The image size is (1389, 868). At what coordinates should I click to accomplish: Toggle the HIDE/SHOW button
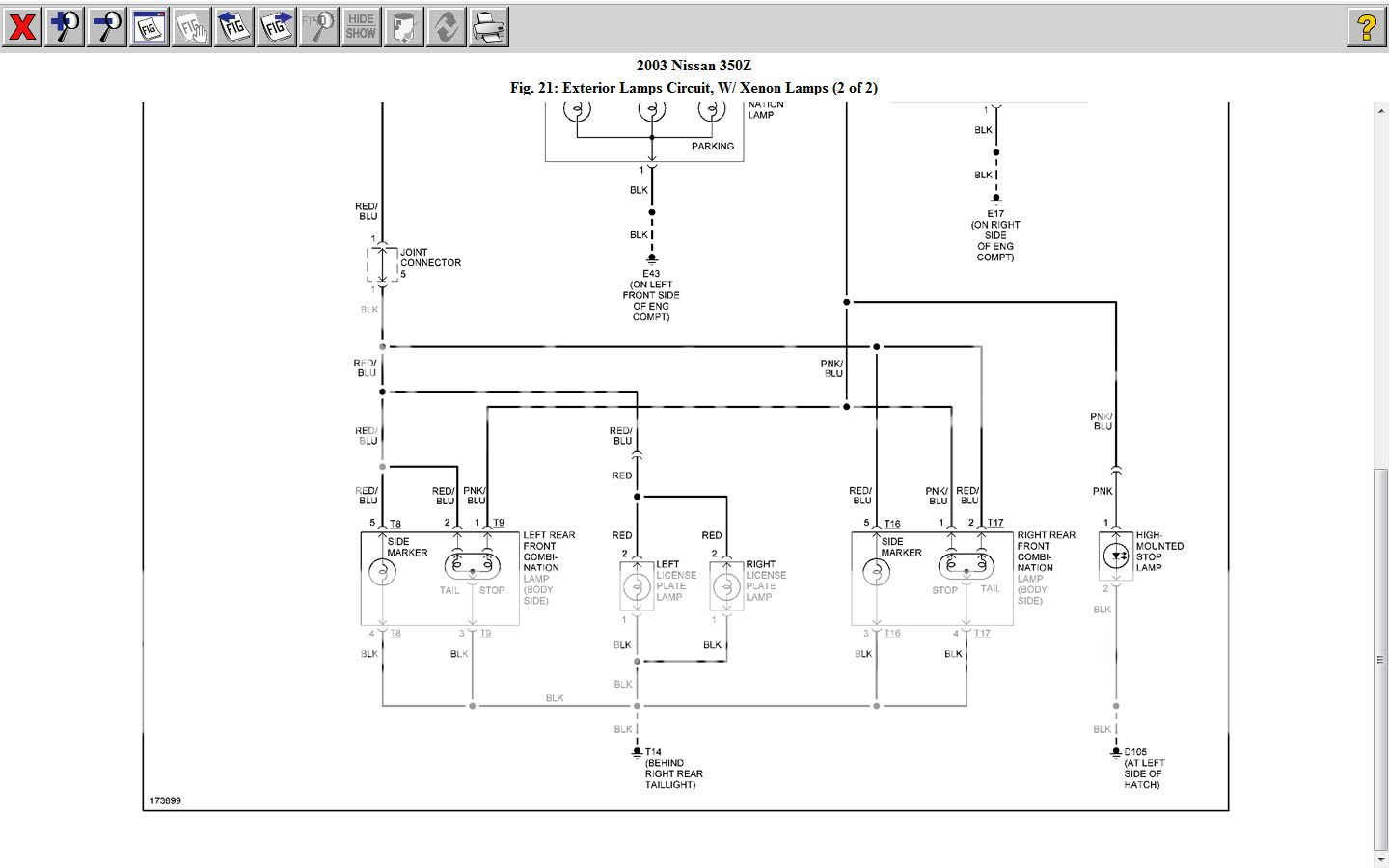[x=362, y=26]
